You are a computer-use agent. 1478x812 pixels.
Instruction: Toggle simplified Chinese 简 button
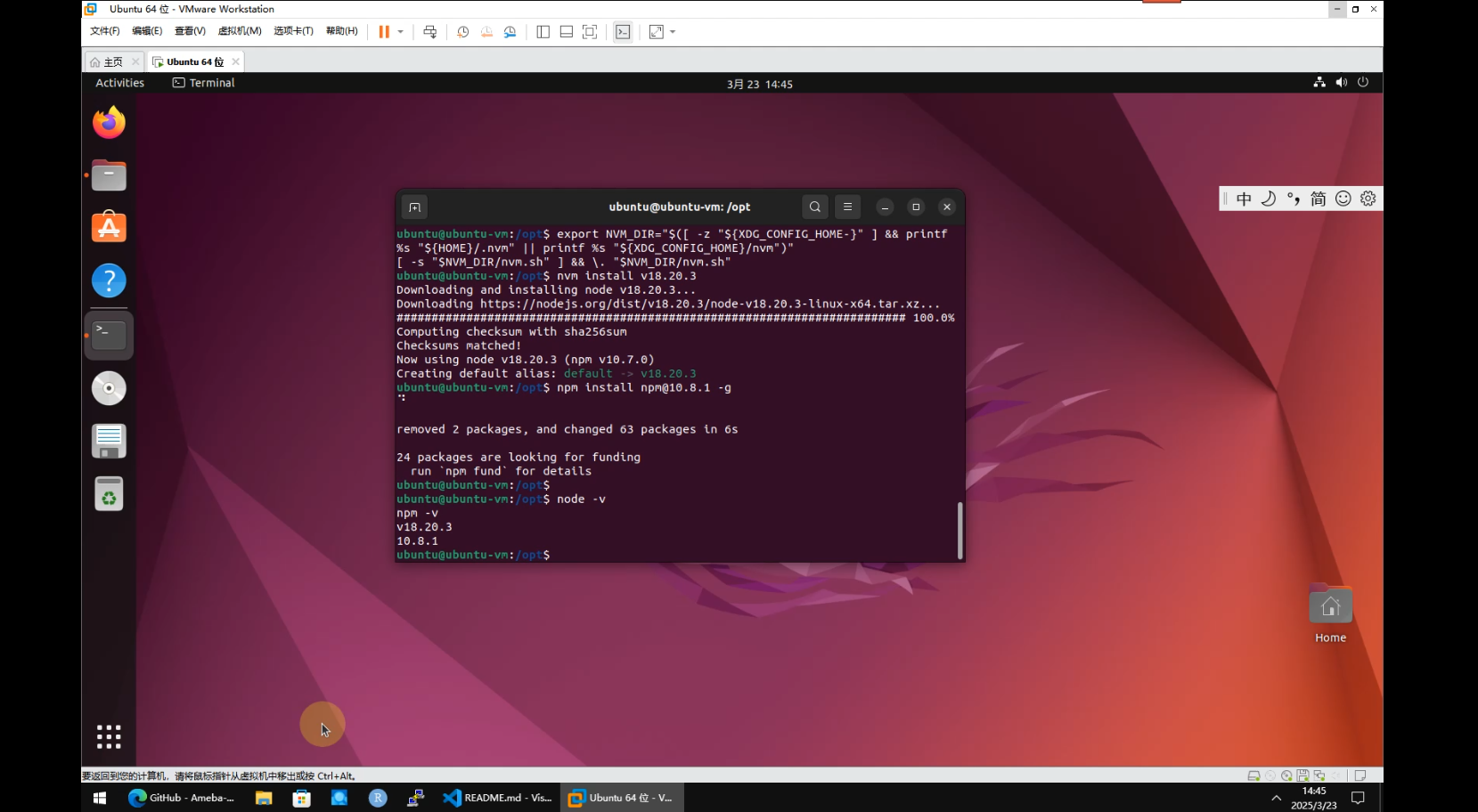(1319, 199)
